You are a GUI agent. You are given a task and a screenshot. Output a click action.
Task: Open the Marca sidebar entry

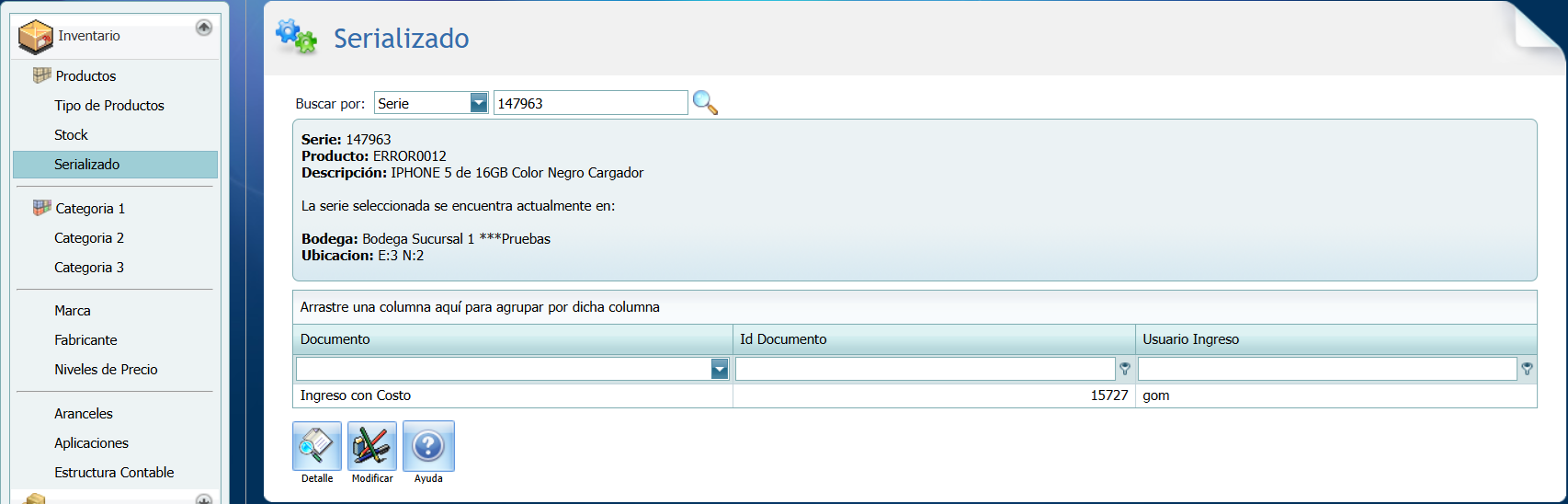[72, 311]
